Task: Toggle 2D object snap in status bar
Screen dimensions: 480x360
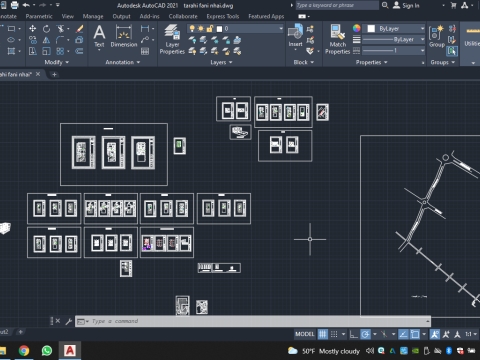Action: point(415,334)
